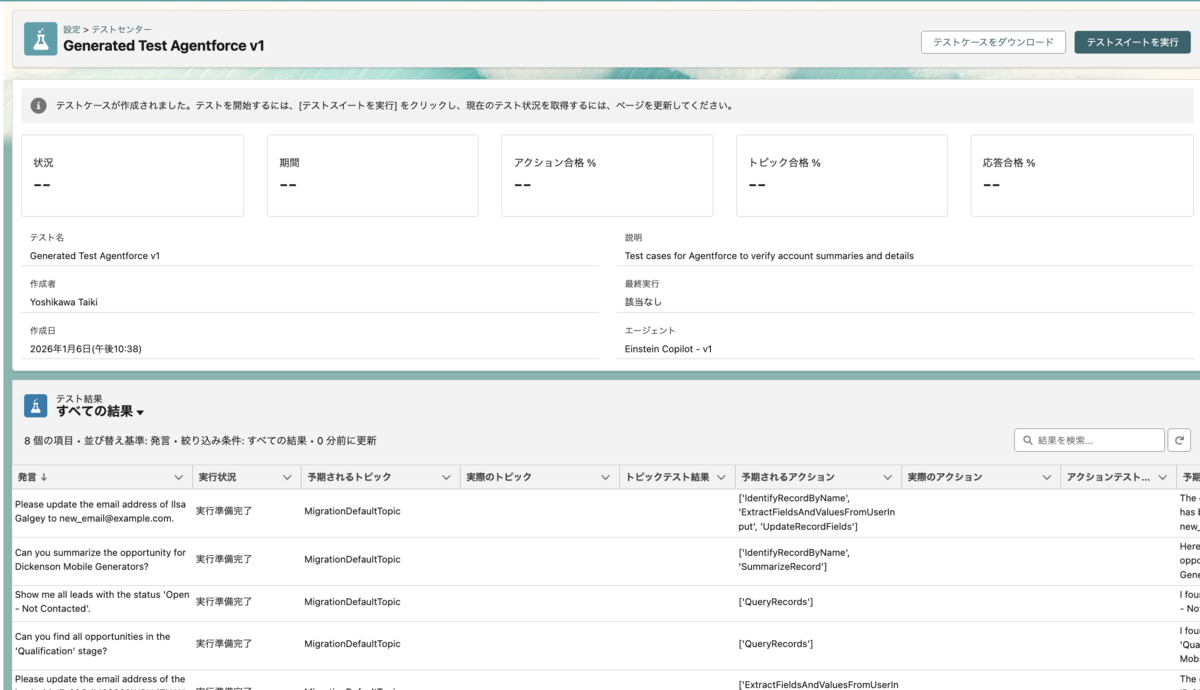Click the items count and filter summary line
Viewport: 1200px width, 690px height.
[201, 440]
